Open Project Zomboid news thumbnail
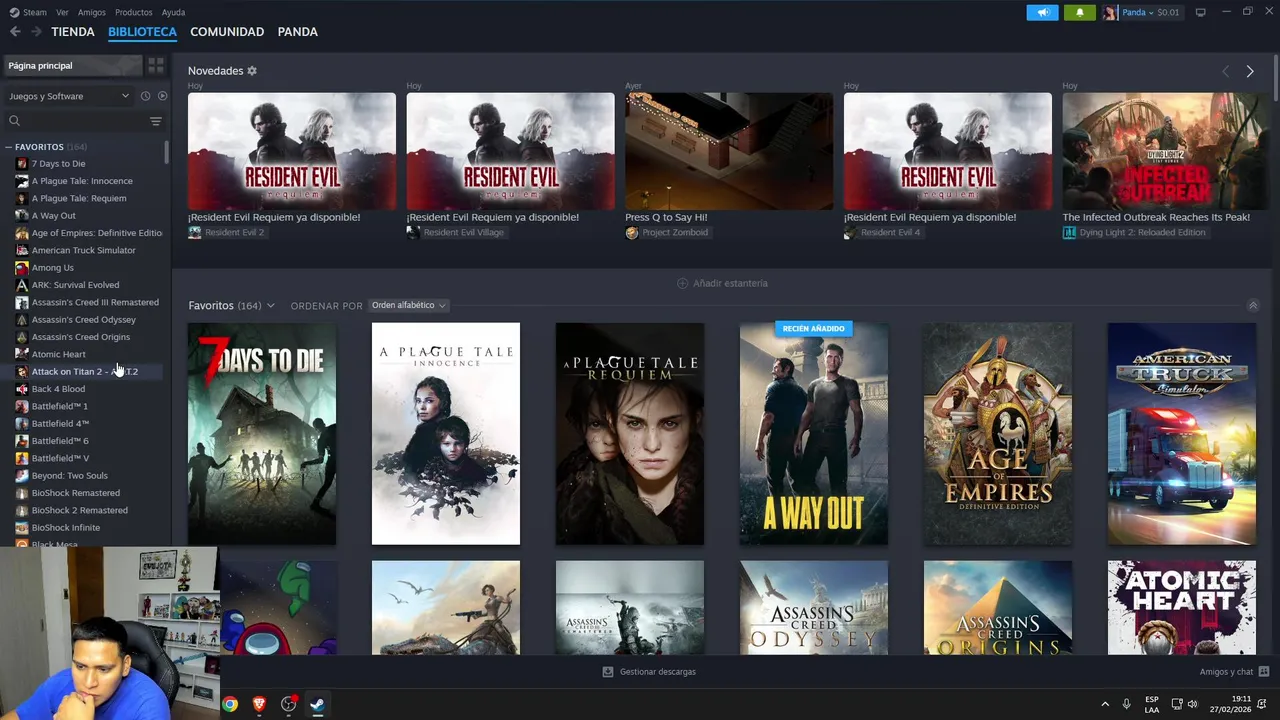The height and width of the screenshot is (720, 1280). point(729,151)
